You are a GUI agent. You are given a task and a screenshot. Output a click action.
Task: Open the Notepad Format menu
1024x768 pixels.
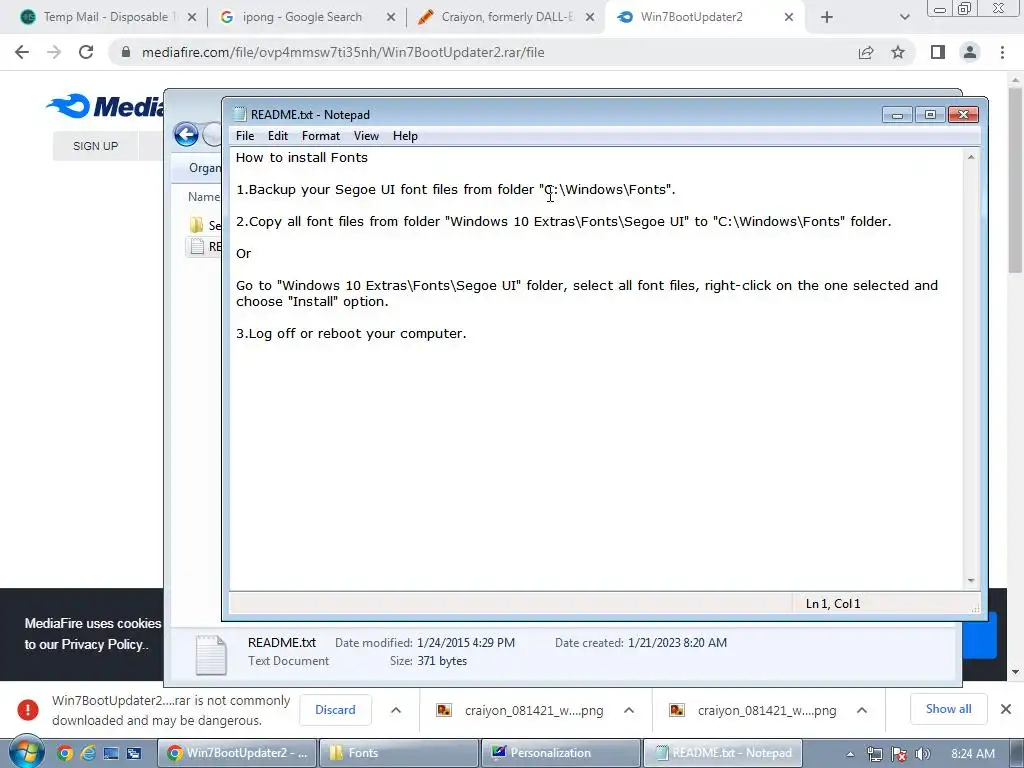[x=321, y=136]
